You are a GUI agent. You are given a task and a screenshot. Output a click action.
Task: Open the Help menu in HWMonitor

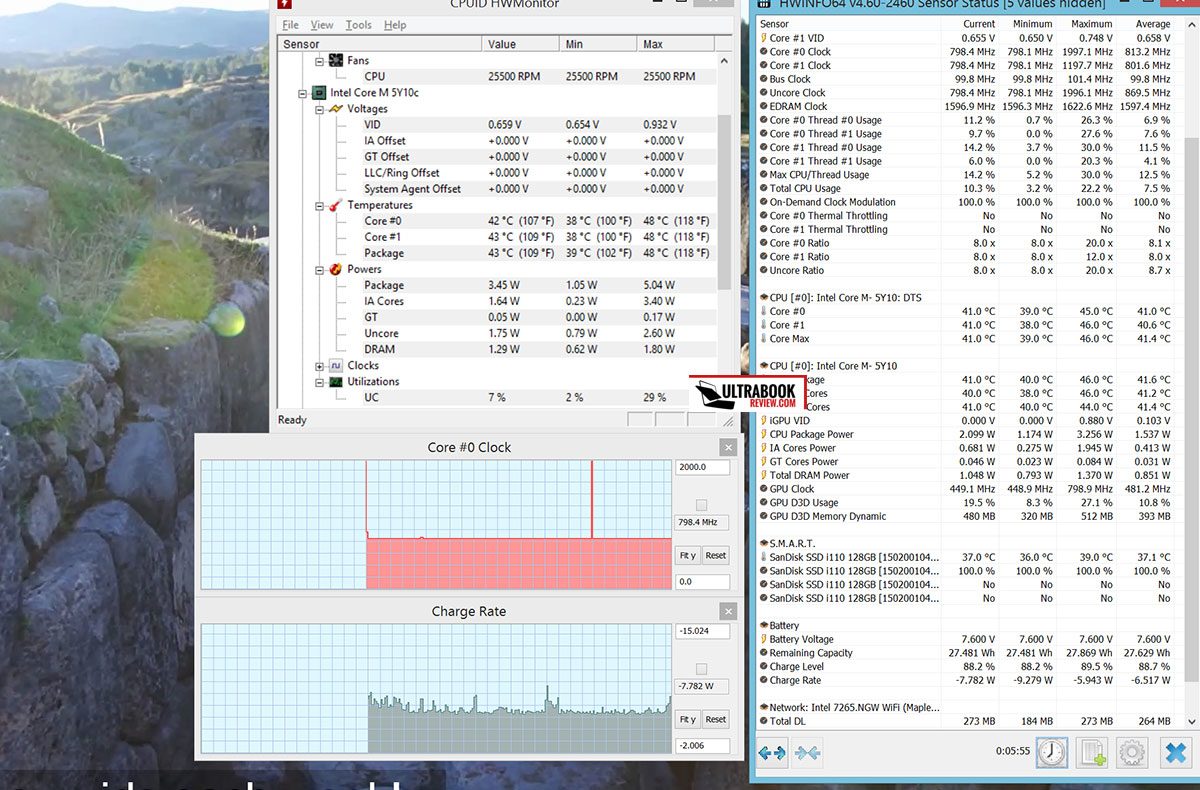pyautogui.click(x=395, y=25)
